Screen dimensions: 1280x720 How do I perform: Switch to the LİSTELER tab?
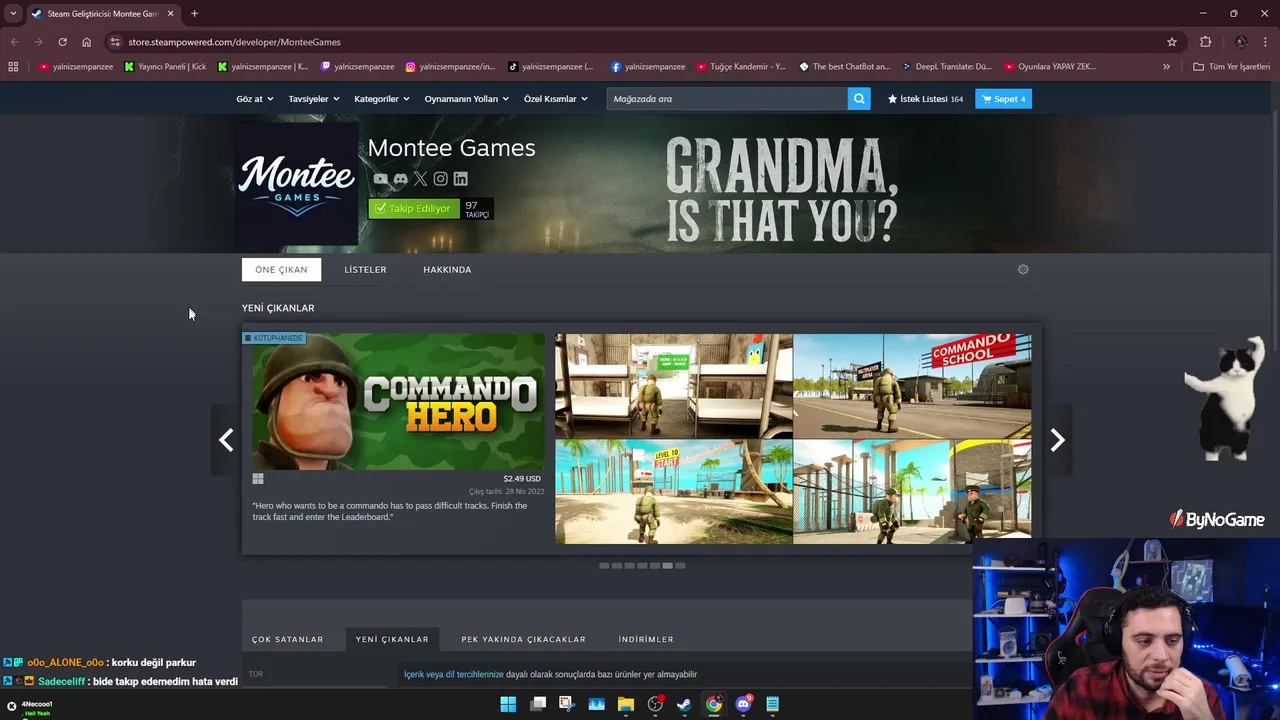tap(365, 269)
